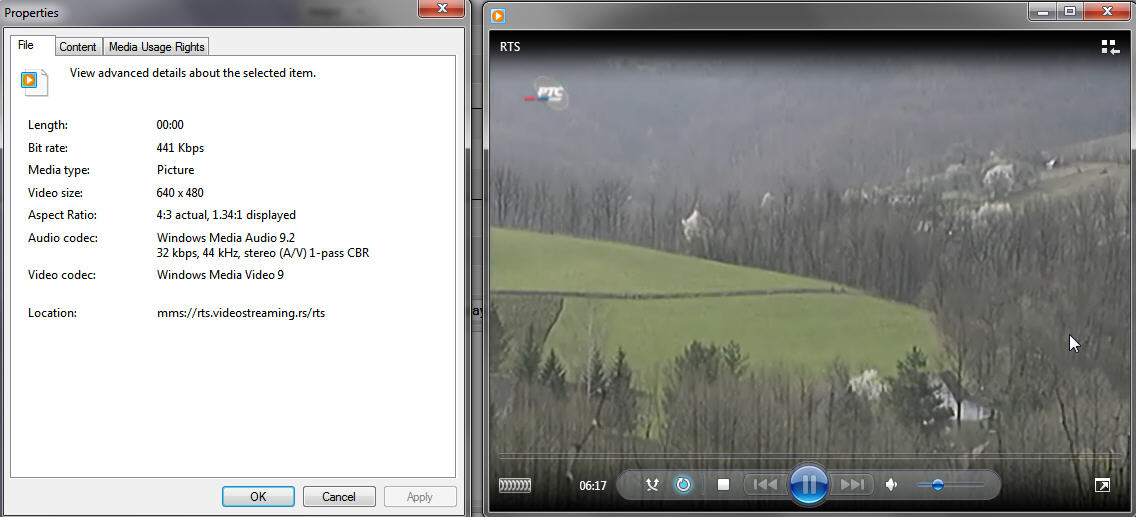
Task: Mute the player volume
Action: pos(892,485)
